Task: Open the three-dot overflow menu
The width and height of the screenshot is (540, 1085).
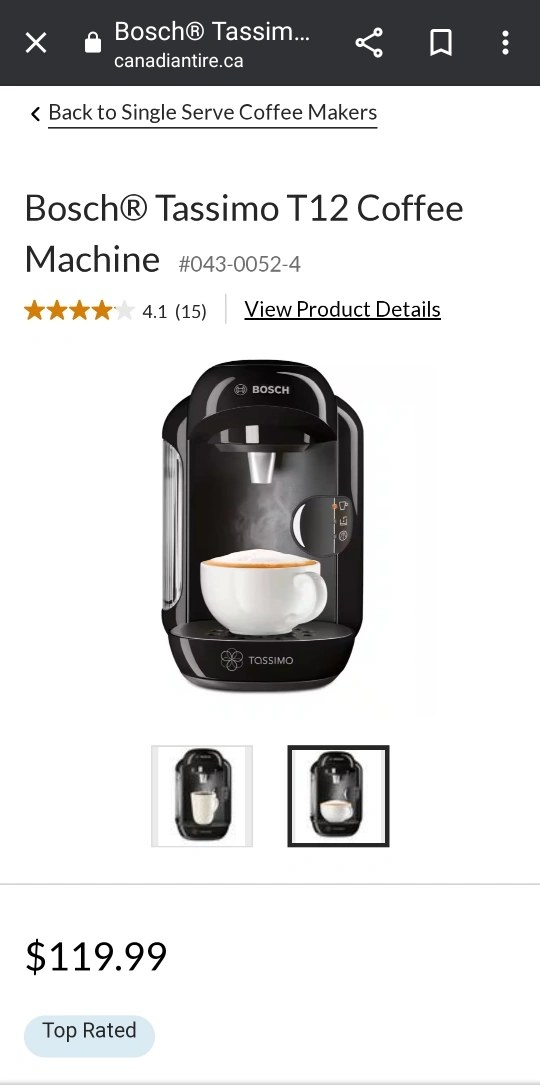Action: [505, 43]
